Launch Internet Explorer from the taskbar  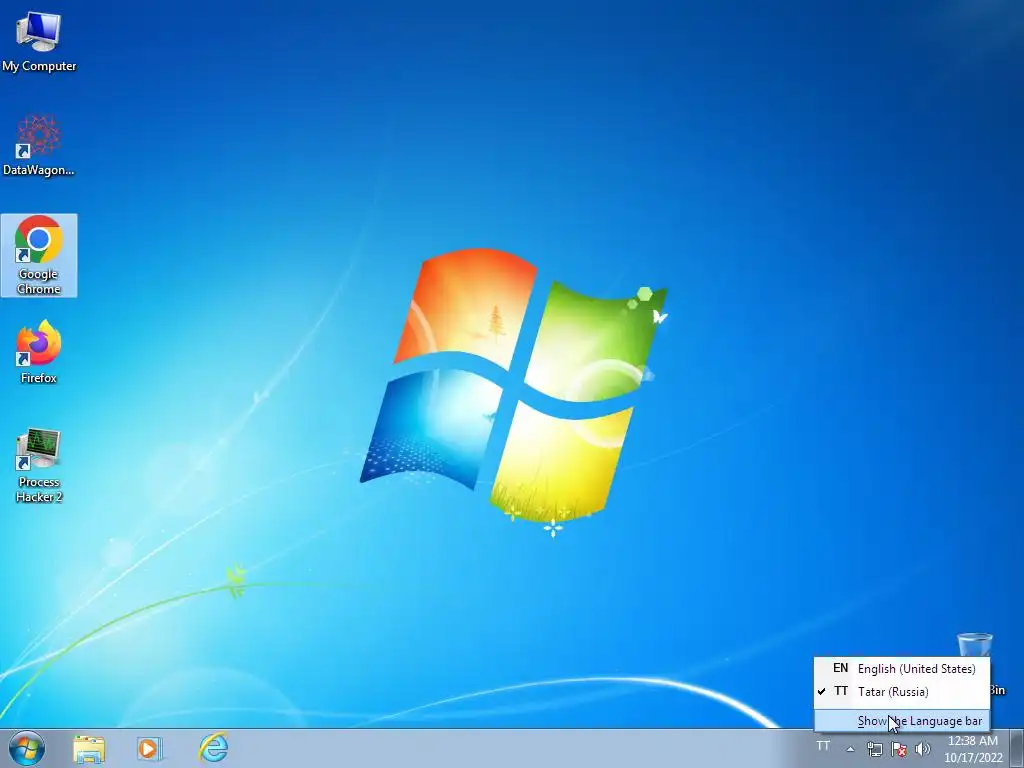[x=214, y=748]
